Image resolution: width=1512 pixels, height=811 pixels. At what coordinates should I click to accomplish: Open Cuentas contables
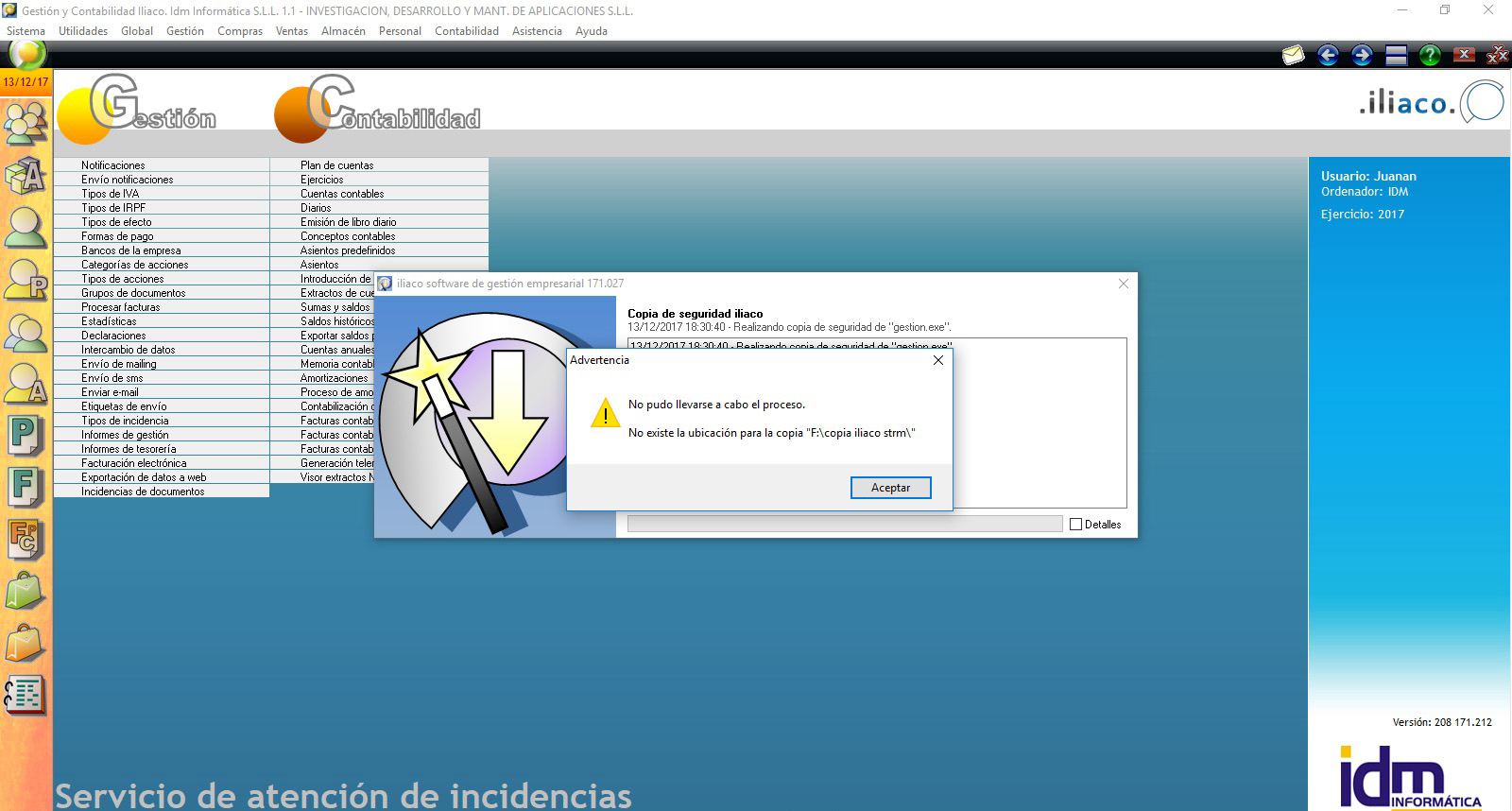[380, 194]
